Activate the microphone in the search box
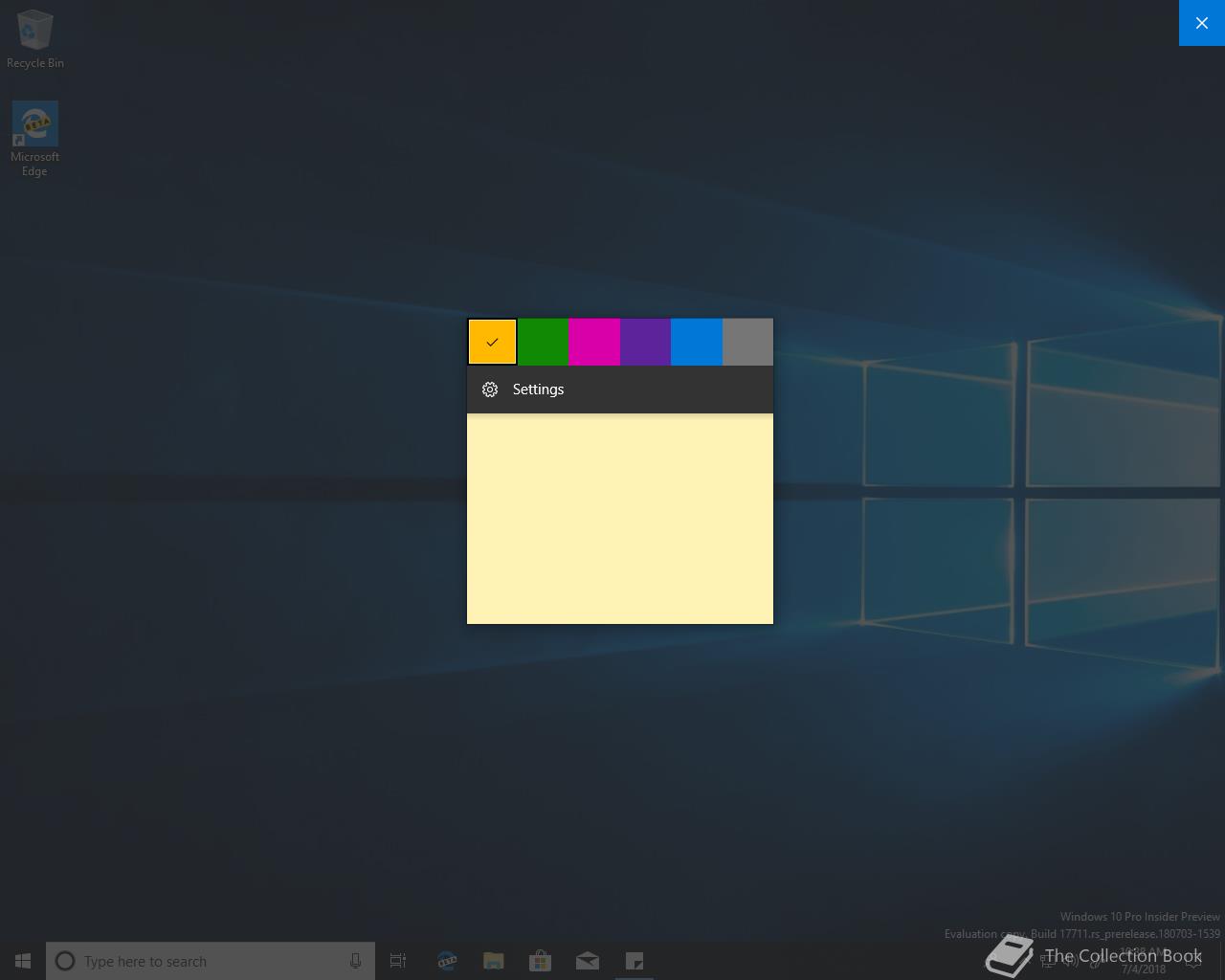Screen dimensions: 1225x980 coord(355,961)
